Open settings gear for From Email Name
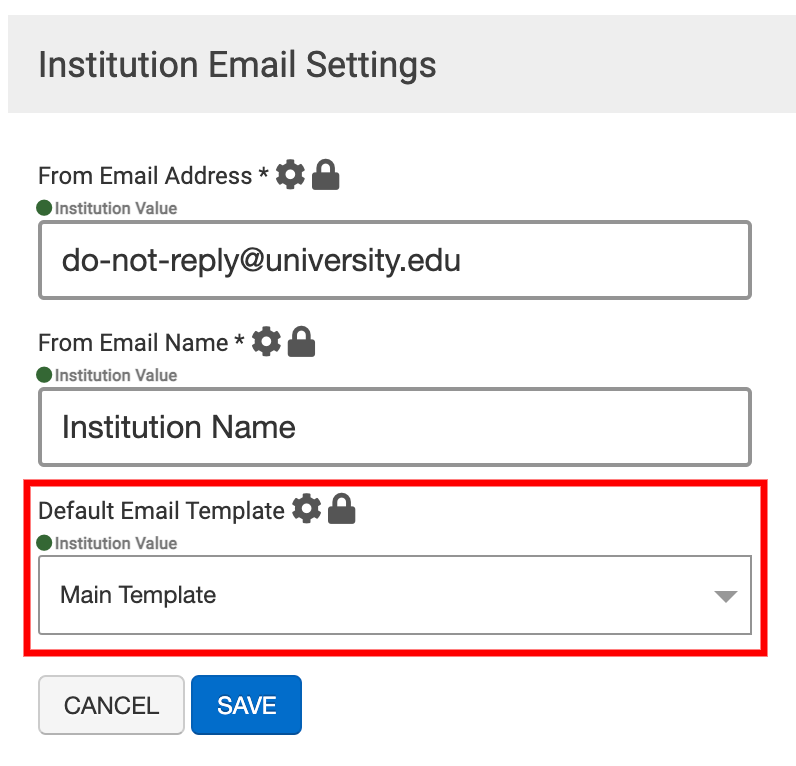Image resolution: width=796 pixels, height=766 pixels. [x=266, y=343]
